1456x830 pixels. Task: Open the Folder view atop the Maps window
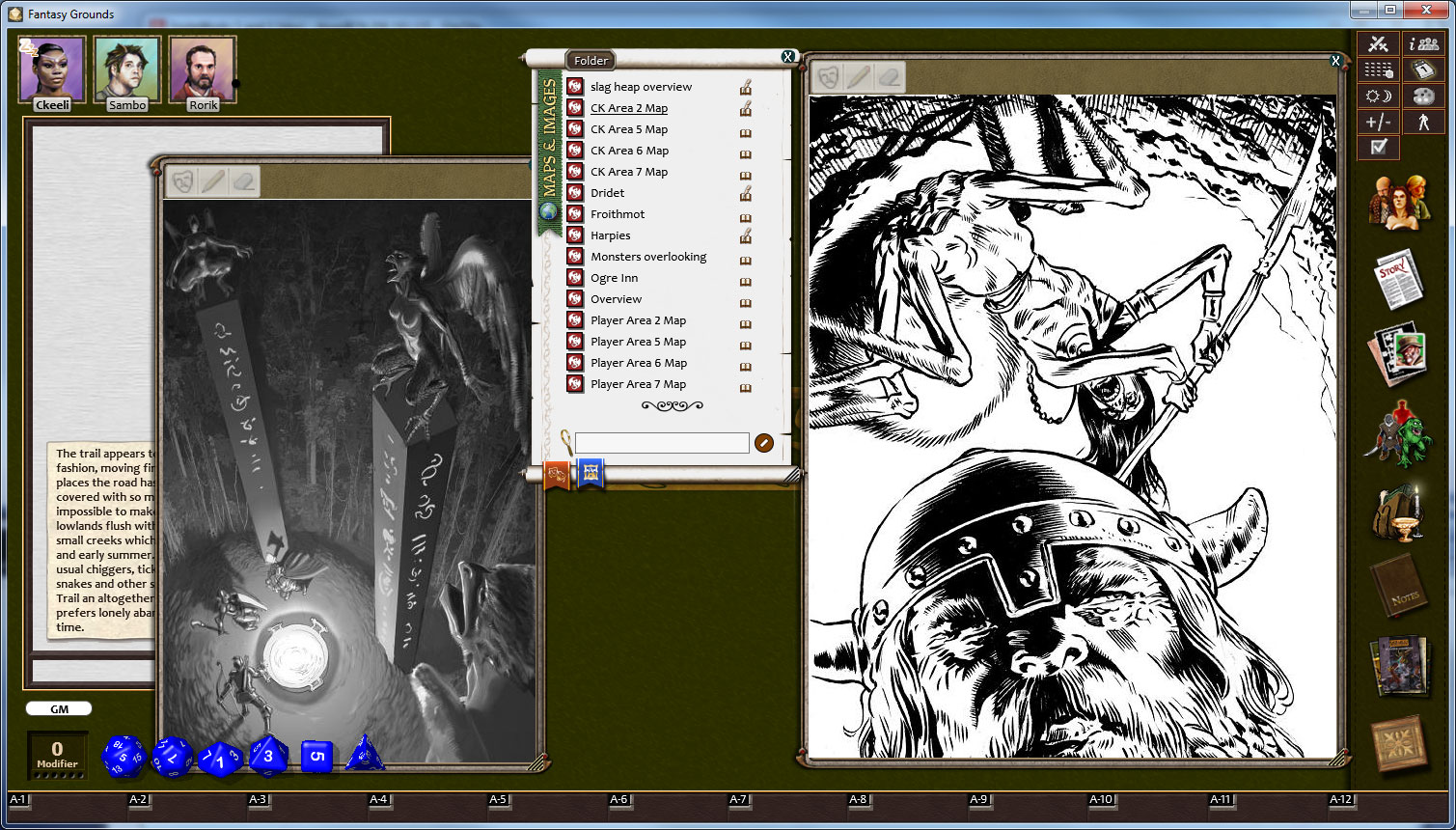pos(590,60)
